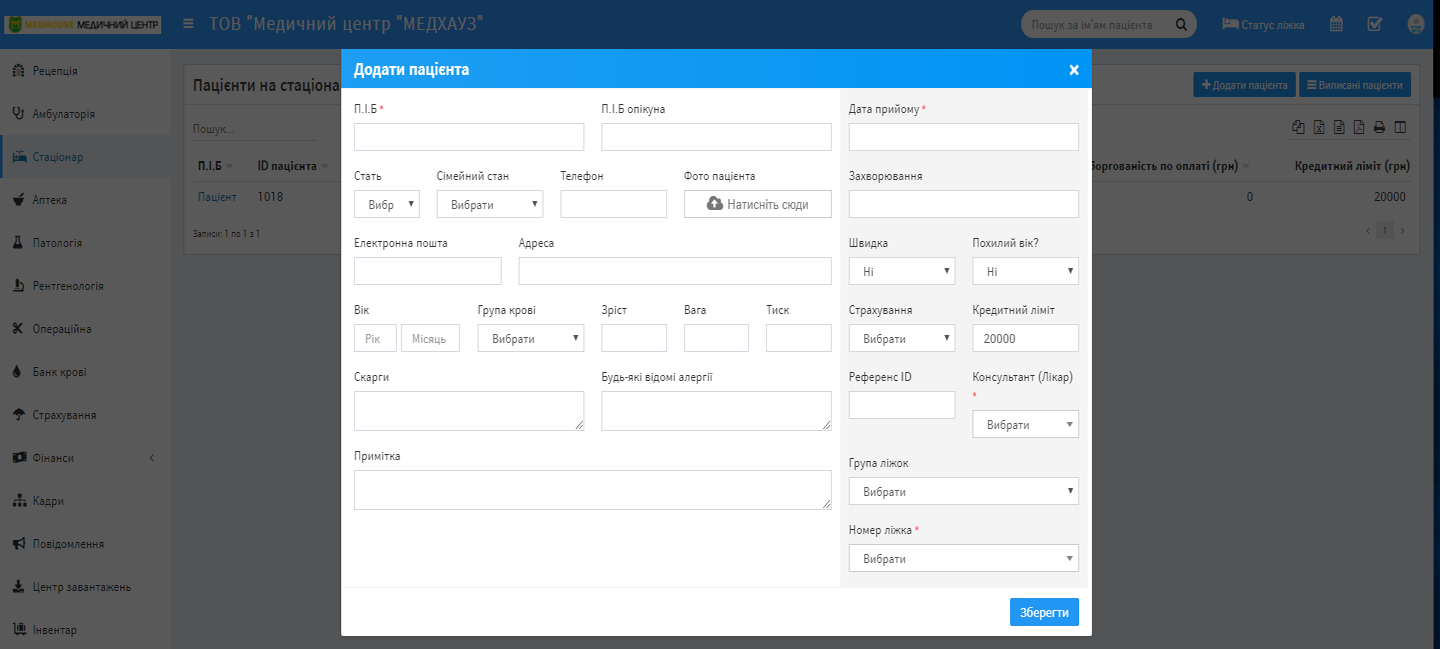Open the Патологія sidebar section
The width and height of the screenshot is (1440, 649).
click(x=85, y=243)
